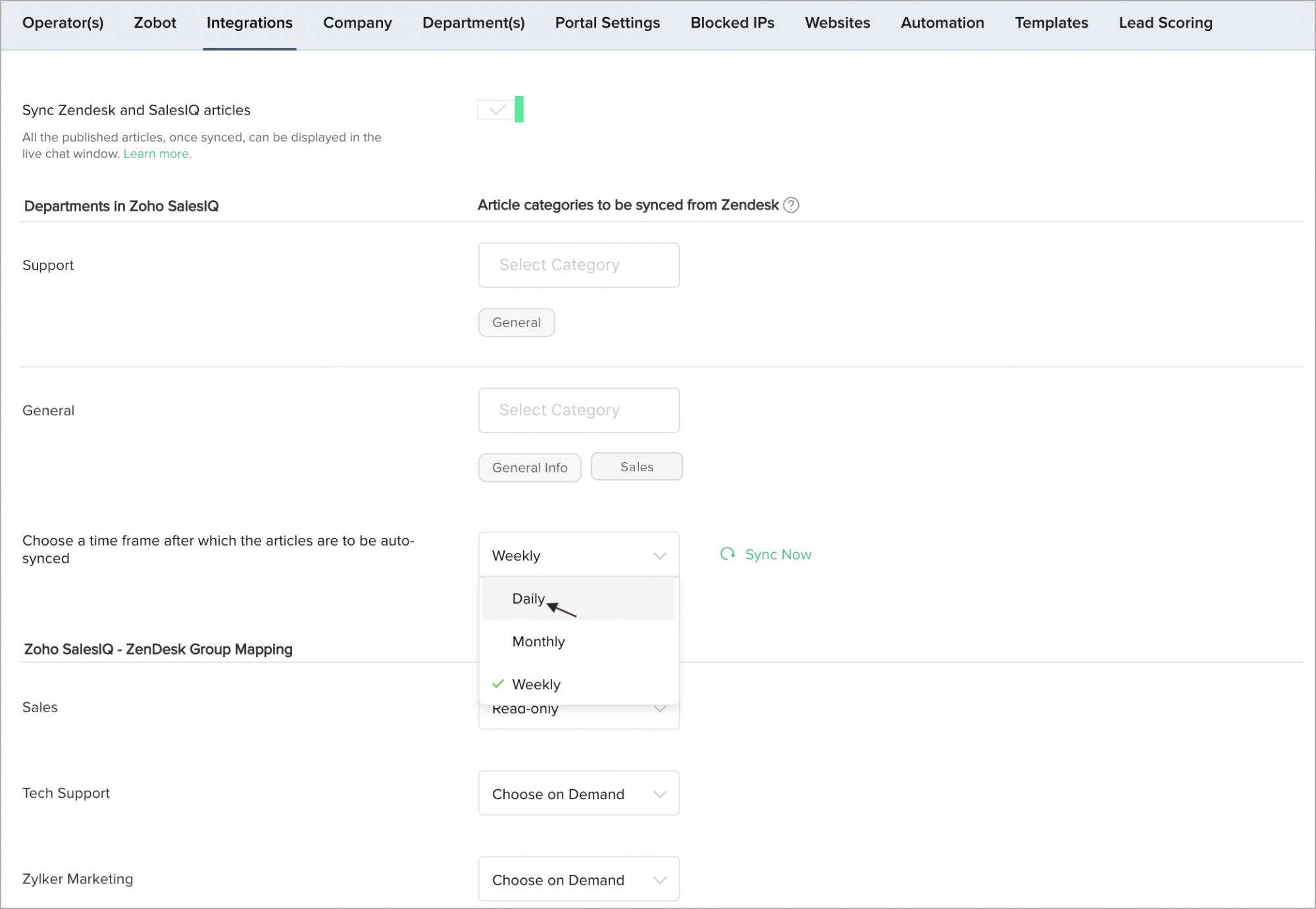The width and height of the screenshot is (1316, 909).
Task: Click the Support department label
Action: coord(48,265)
